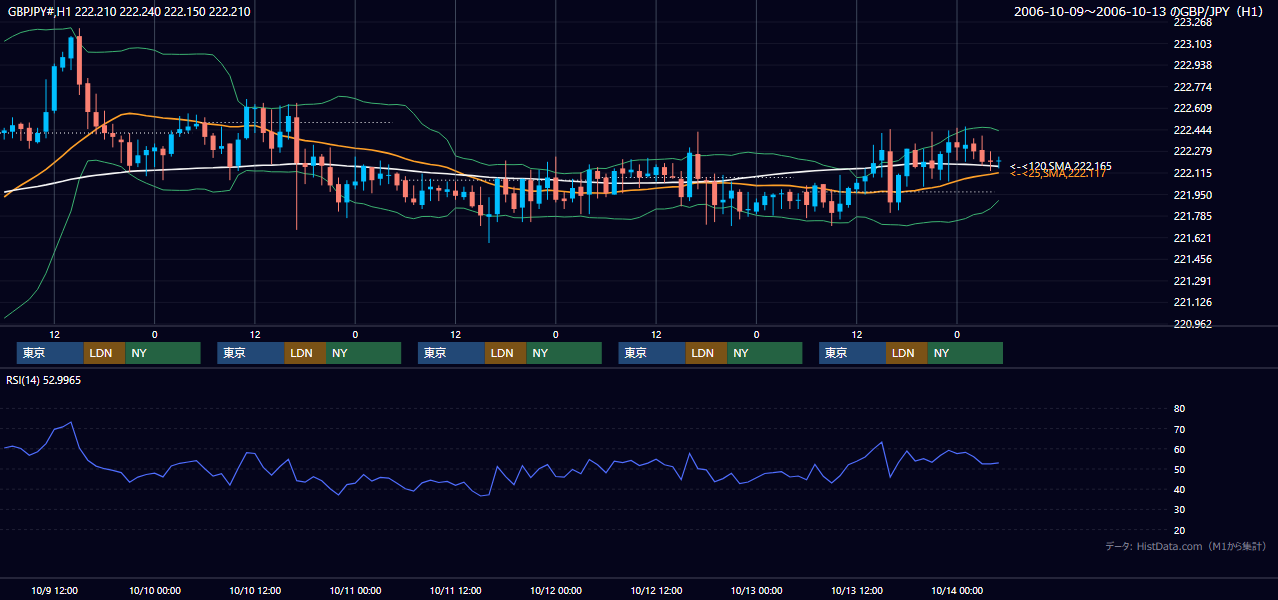Click price axis value 222.279

(1192, 151)
